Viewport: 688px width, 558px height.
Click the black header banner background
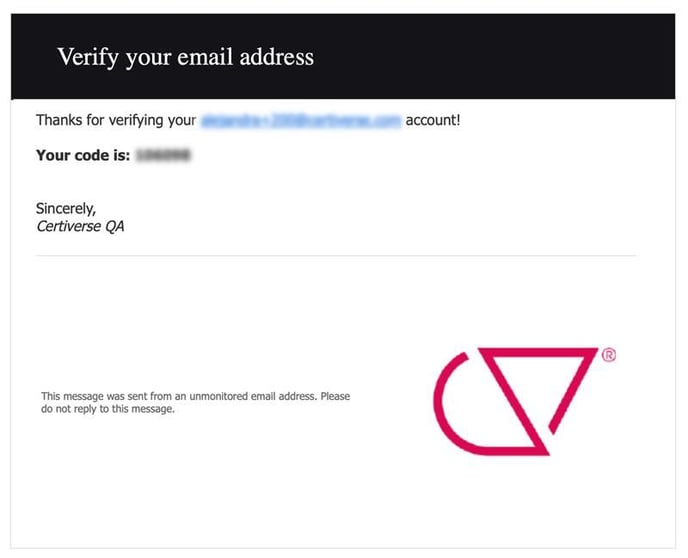[483, 57]
